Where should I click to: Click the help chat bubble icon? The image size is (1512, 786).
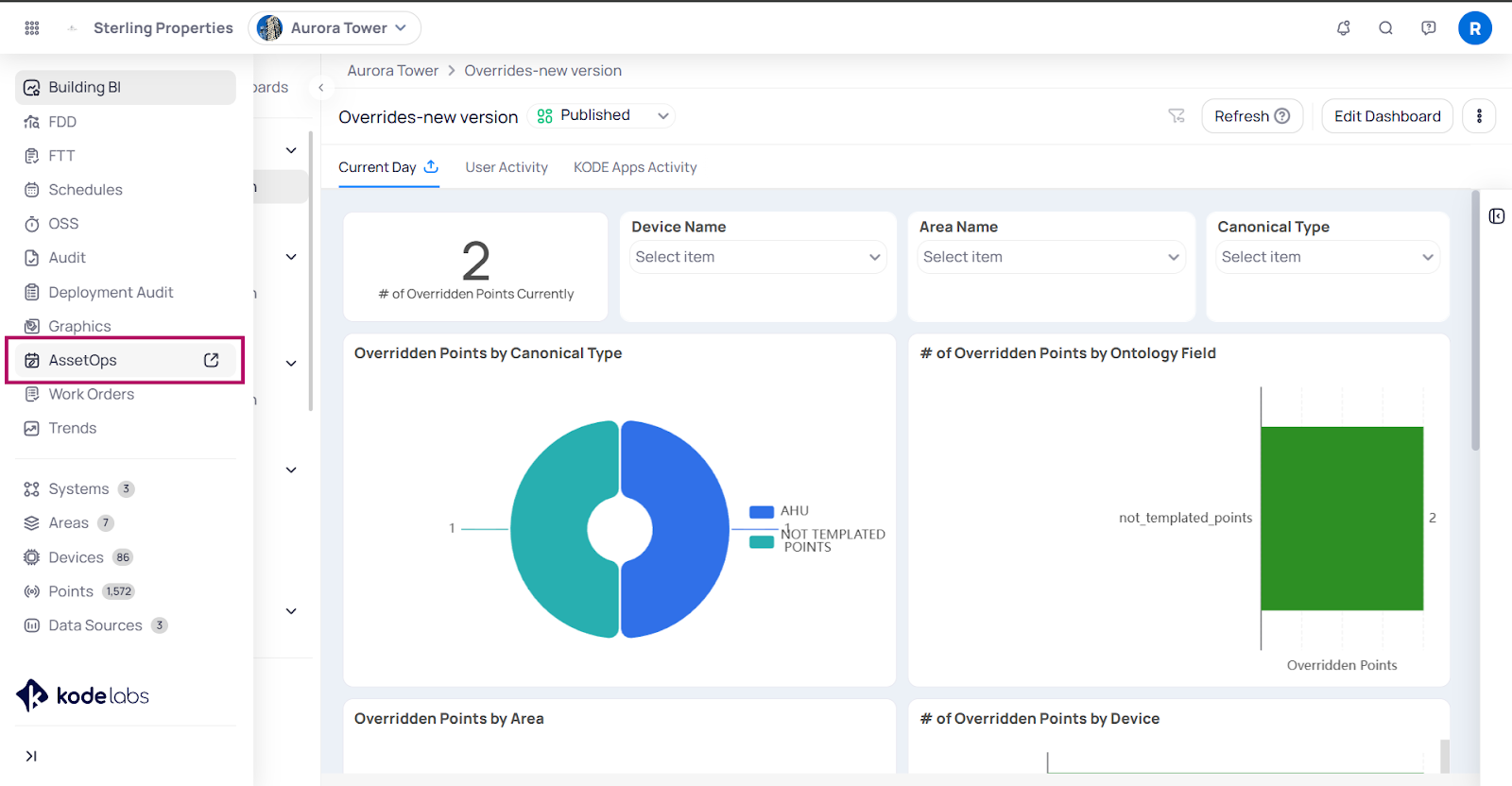click(1428, 28)
